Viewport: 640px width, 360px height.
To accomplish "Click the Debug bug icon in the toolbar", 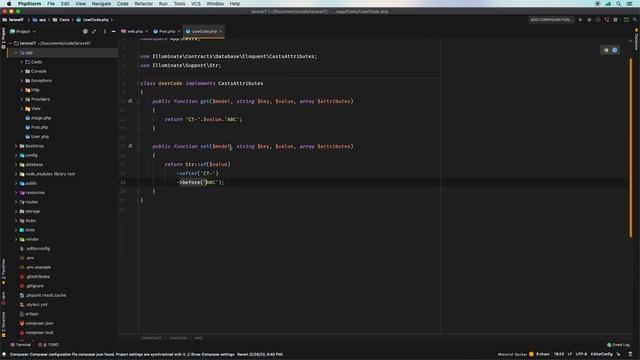I will click(589, 20).
